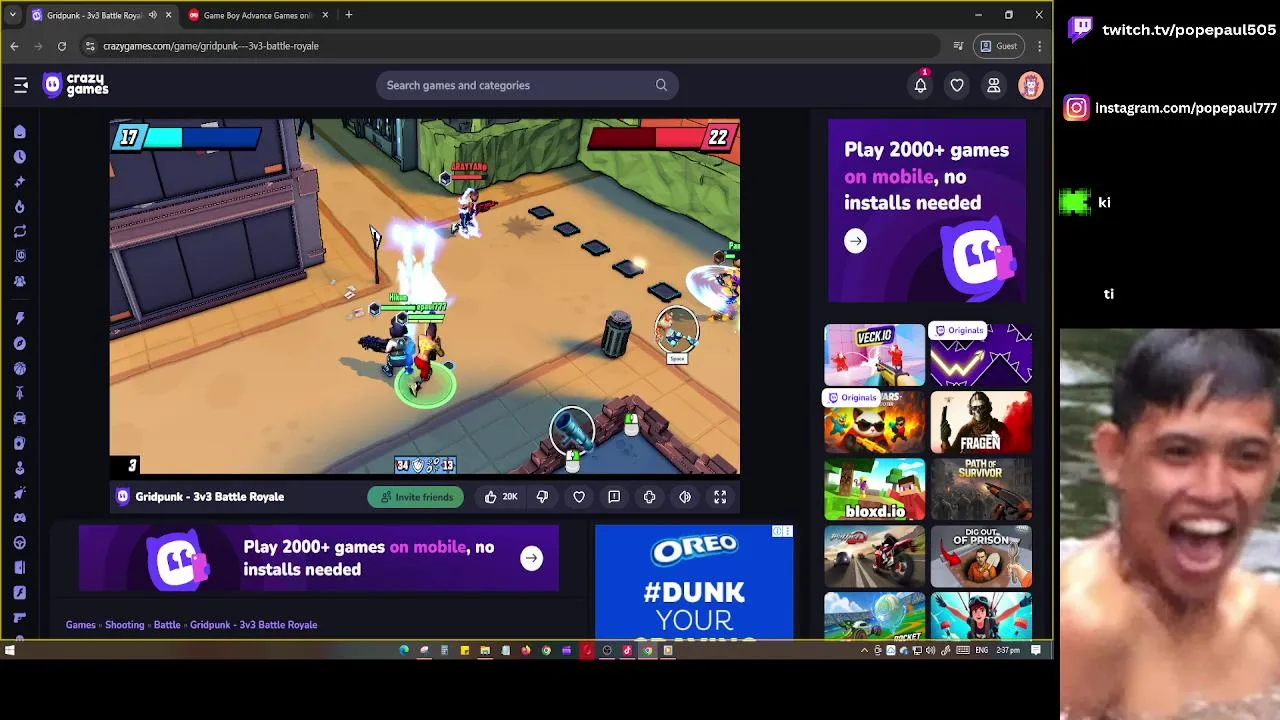Open Chrome three-dot menu
The width and height of the screenshot is (1280, 720).
pos(1040,46)
